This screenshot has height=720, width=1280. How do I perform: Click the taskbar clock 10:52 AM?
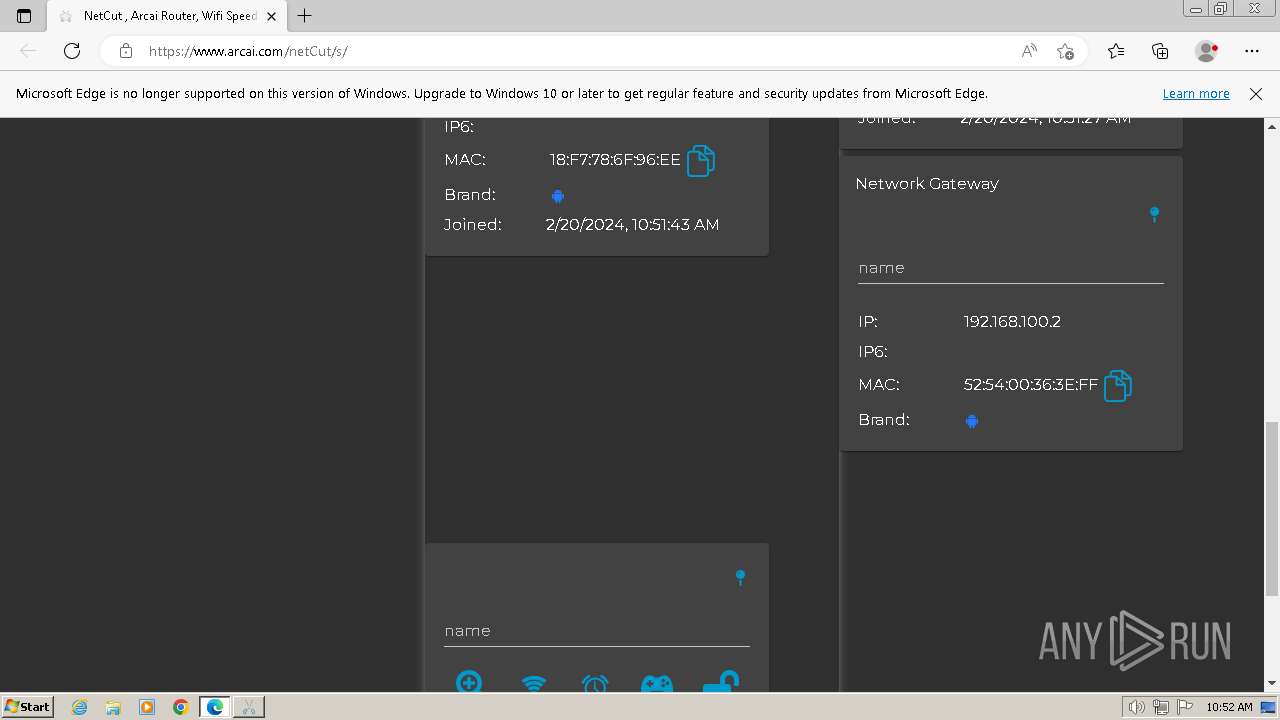click(1229, 707)
